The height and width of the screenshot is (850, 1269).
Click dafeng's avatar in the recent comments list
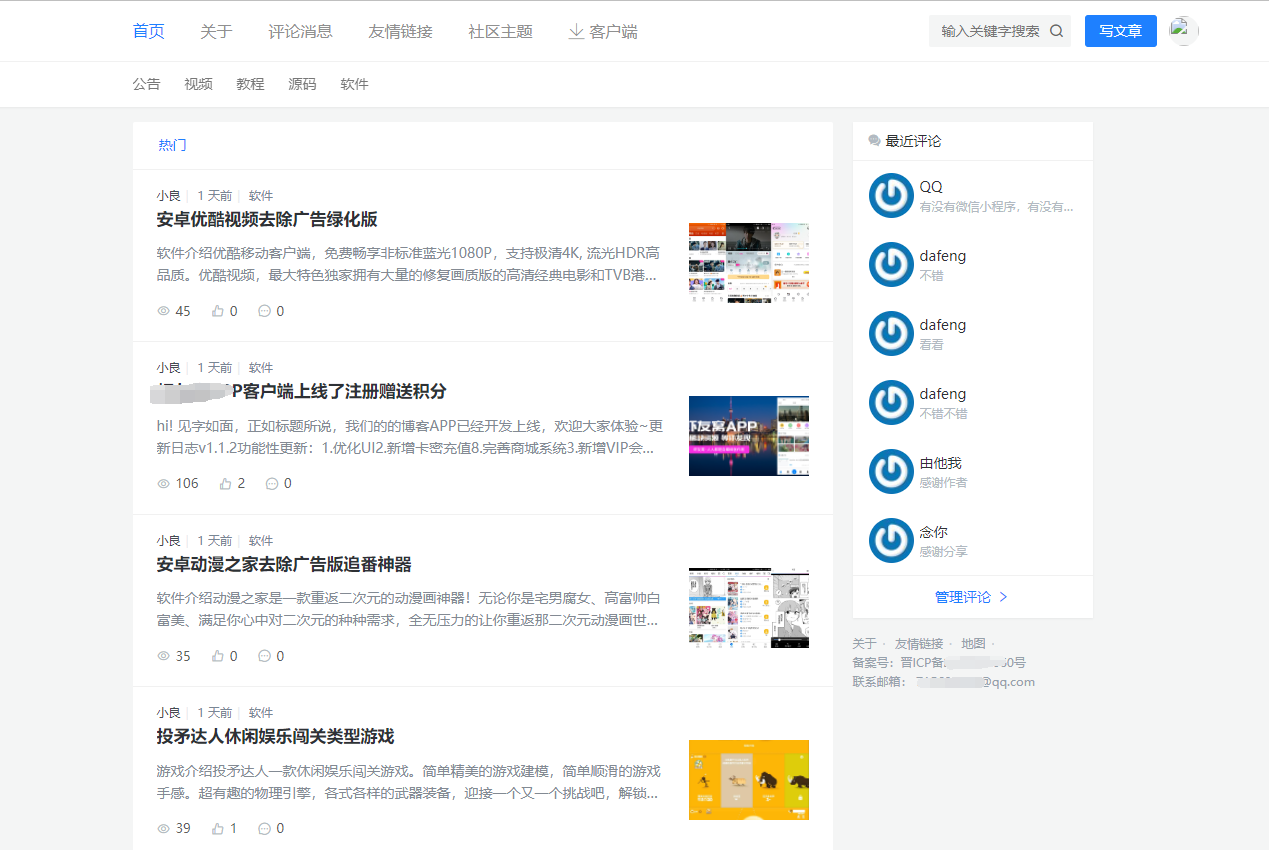click(x=890, y=264)
